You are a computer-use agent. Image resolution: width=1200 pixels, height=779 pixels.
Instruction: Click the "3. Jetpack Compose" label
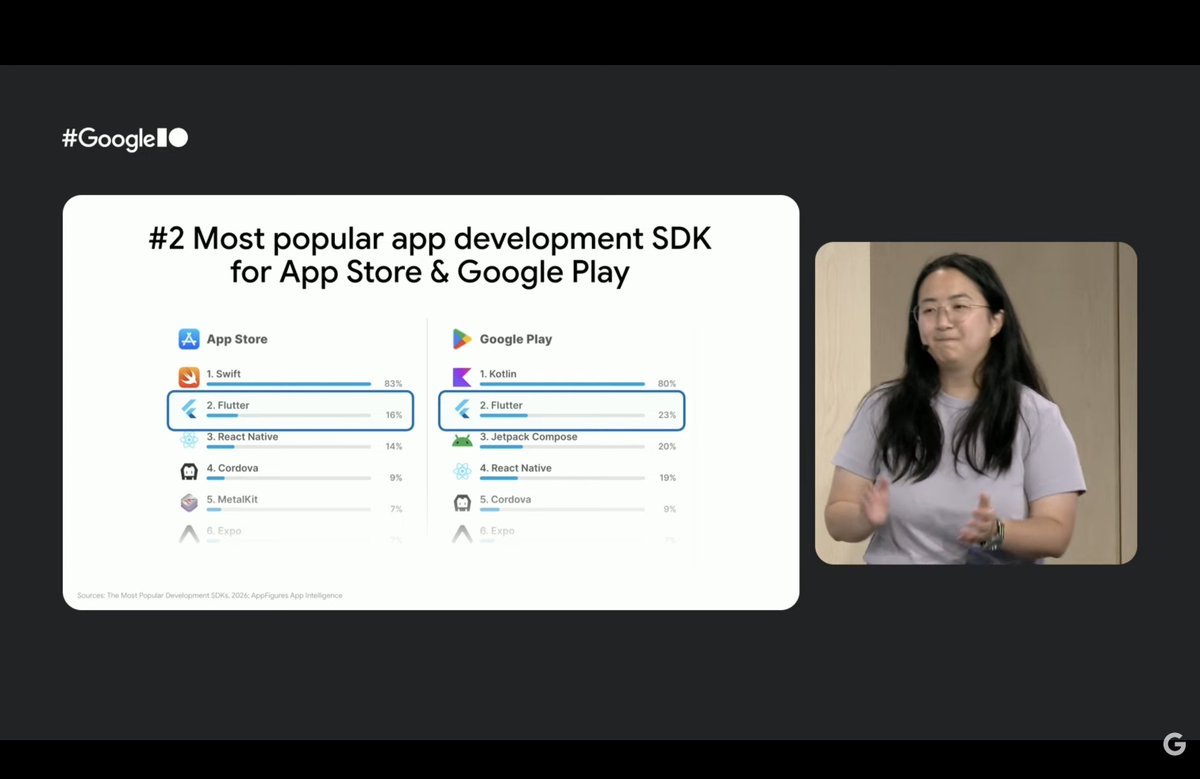[x=529, y=437]
